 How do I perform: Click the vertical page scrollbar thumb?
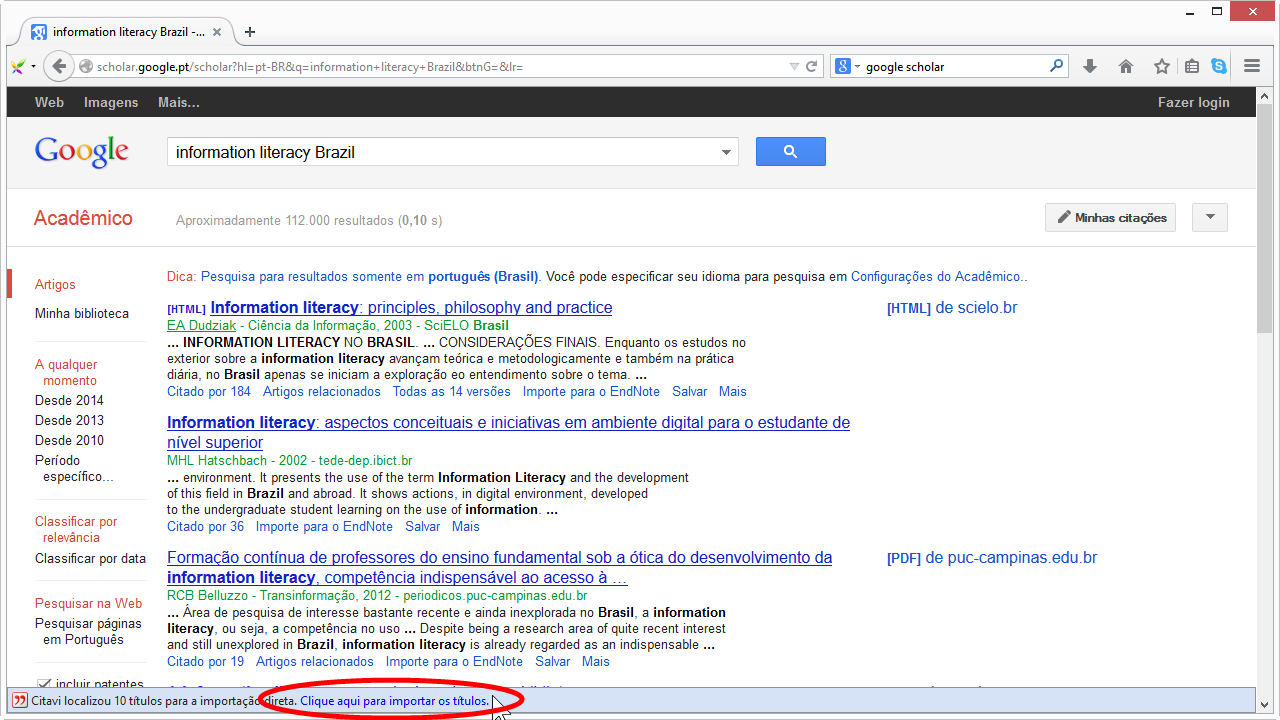[x=1264, y=217]
